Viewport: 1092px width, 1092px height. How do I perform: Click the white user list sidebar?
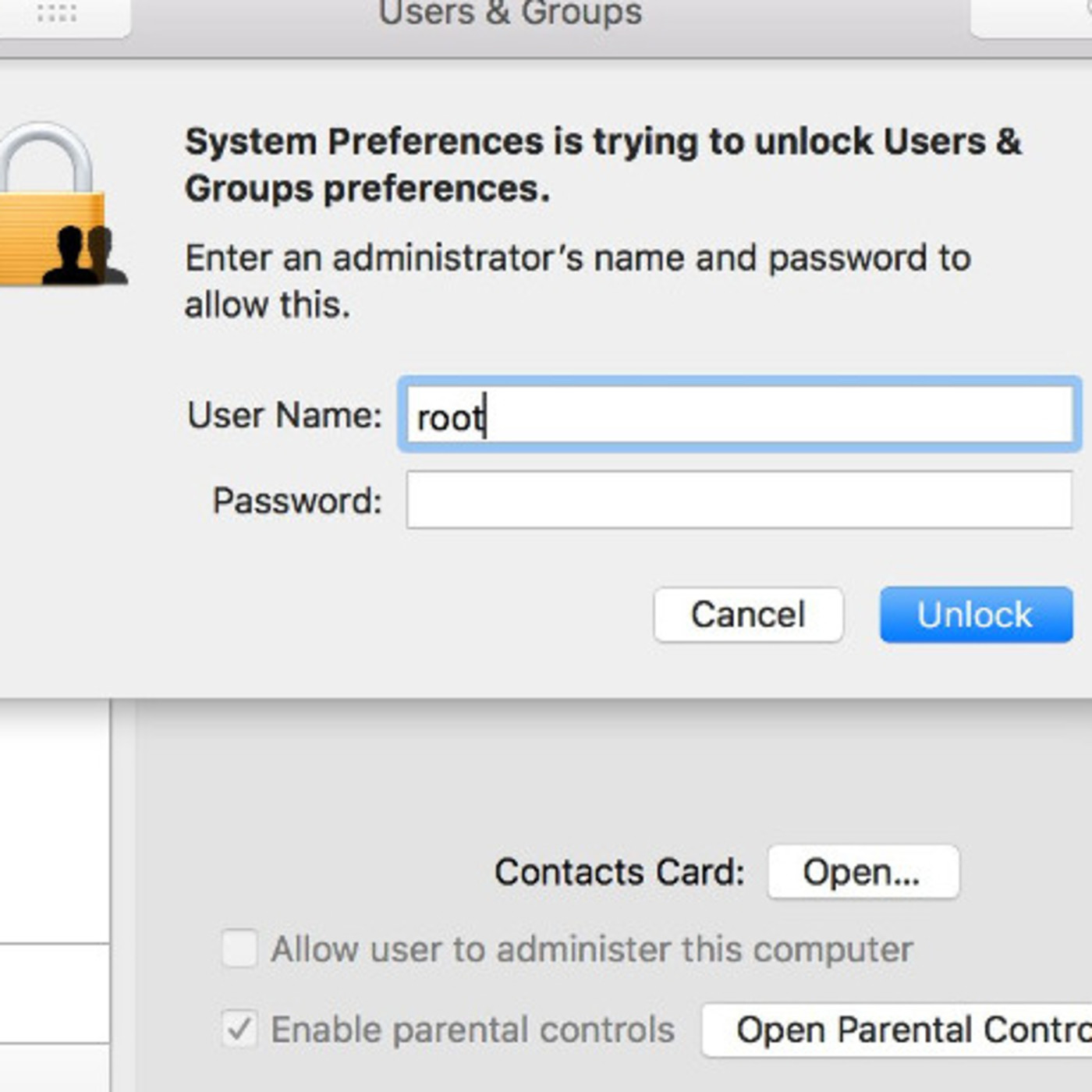pos(53,819)
